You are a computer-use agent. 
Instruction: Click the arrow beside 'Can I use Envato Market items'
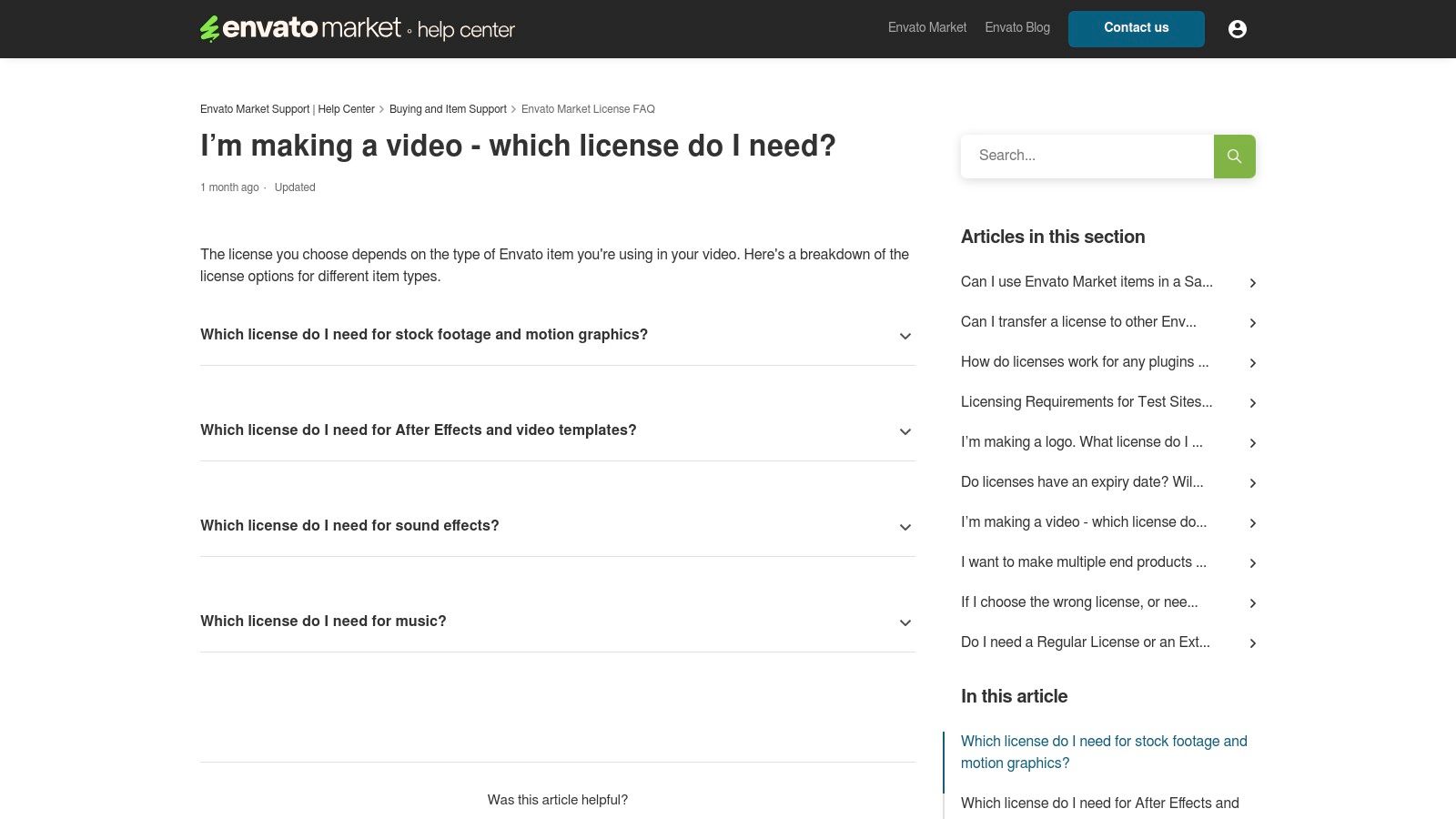(1253, 282)
